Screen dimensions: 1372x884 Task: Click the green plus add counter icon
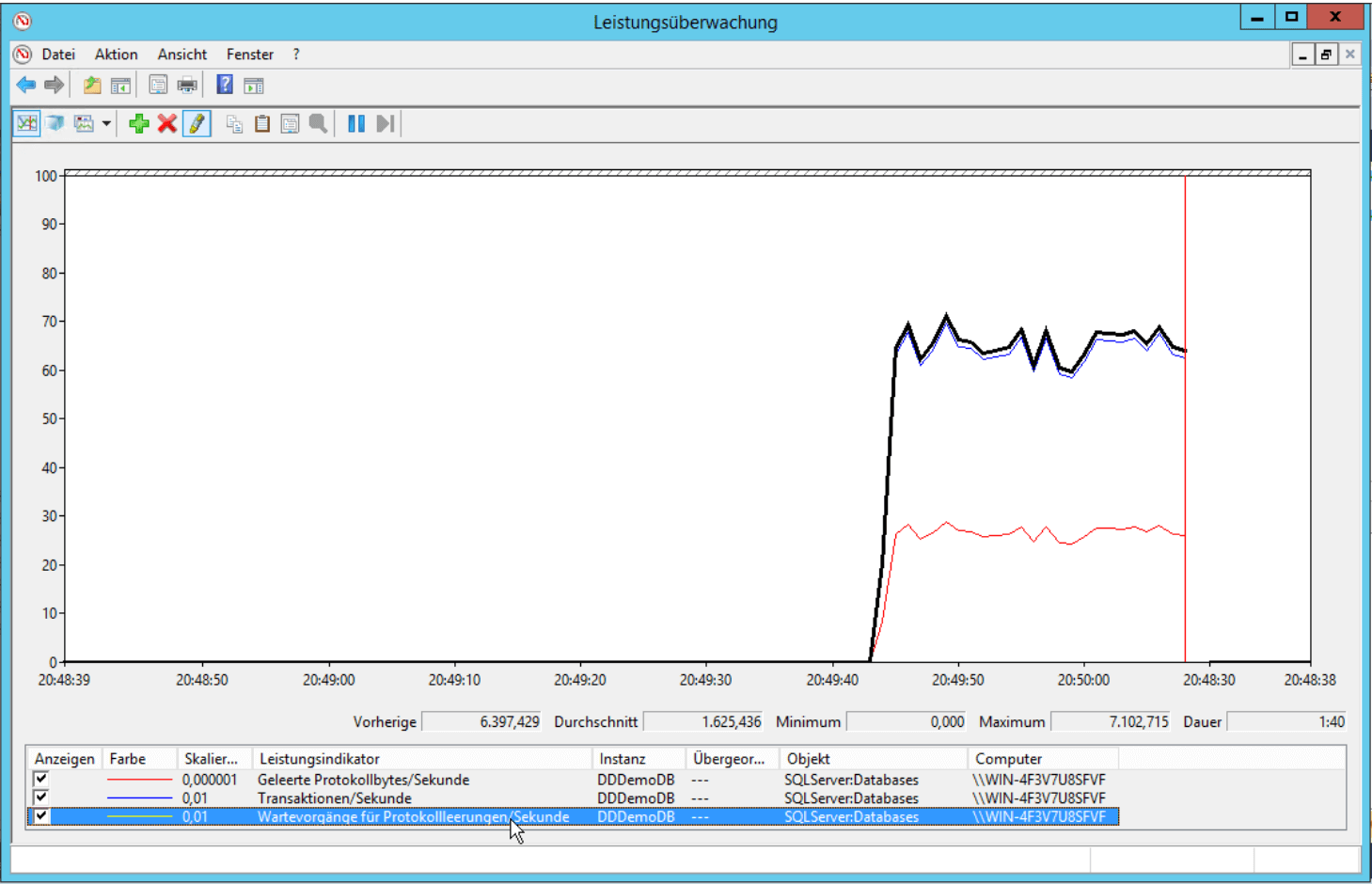[139, 124]
